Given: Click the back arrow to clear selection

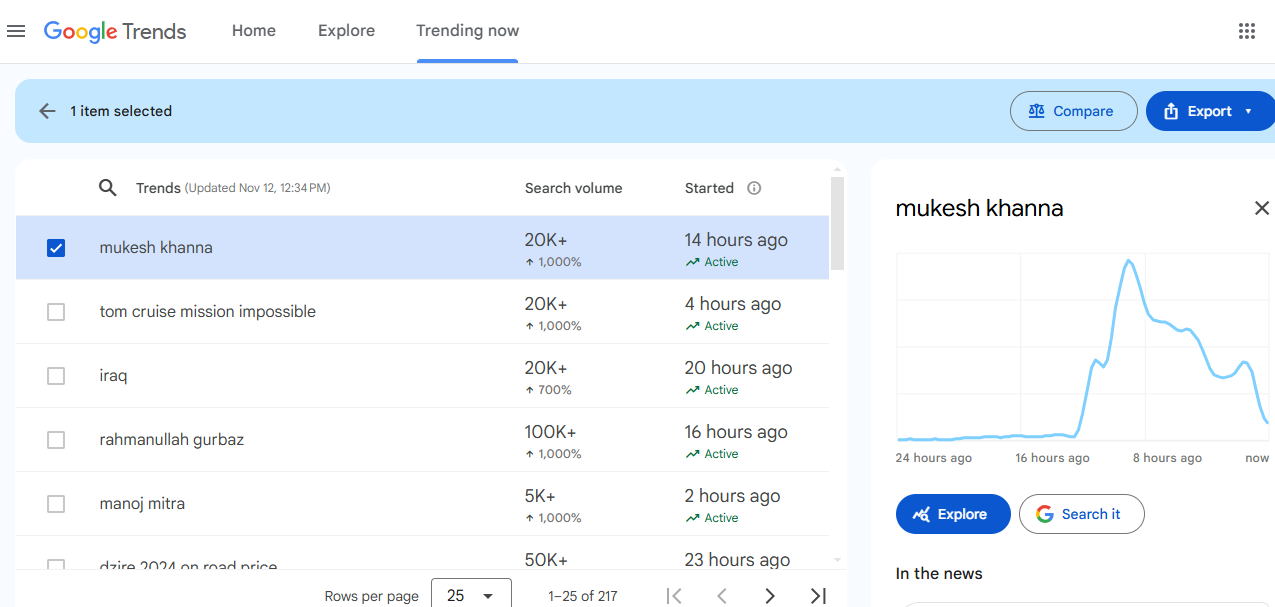Looking at the screenshot, I should click(47, 111).
